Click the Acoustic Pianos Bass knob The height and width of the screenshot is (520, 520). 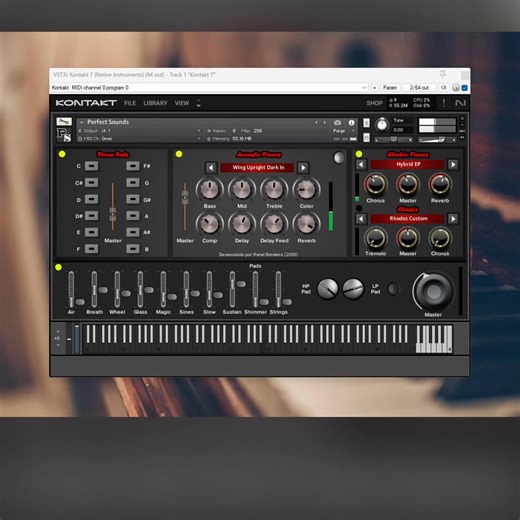click(209, 189)
